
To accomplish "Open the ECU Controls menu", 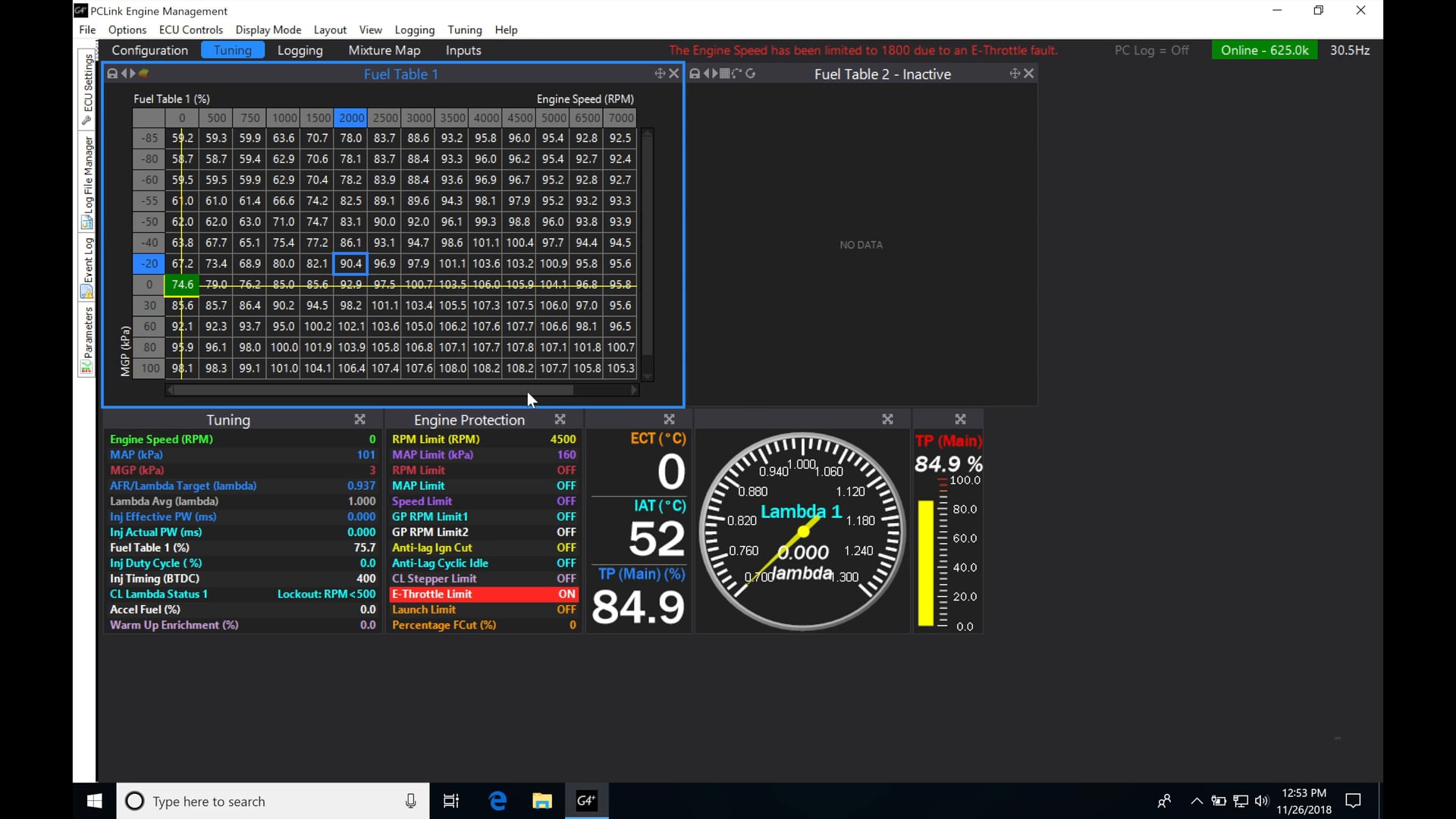I will (190, 30).
